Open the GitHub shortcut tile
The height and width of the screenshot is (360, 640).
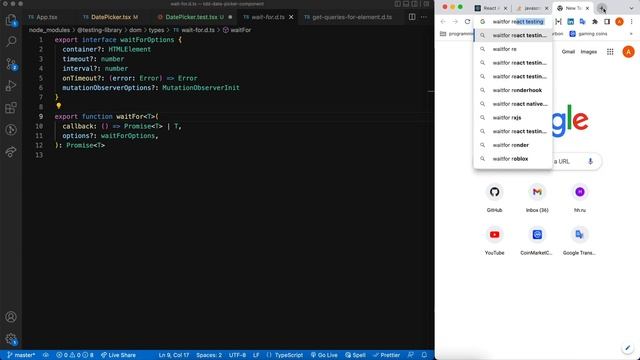coord(494,198)
